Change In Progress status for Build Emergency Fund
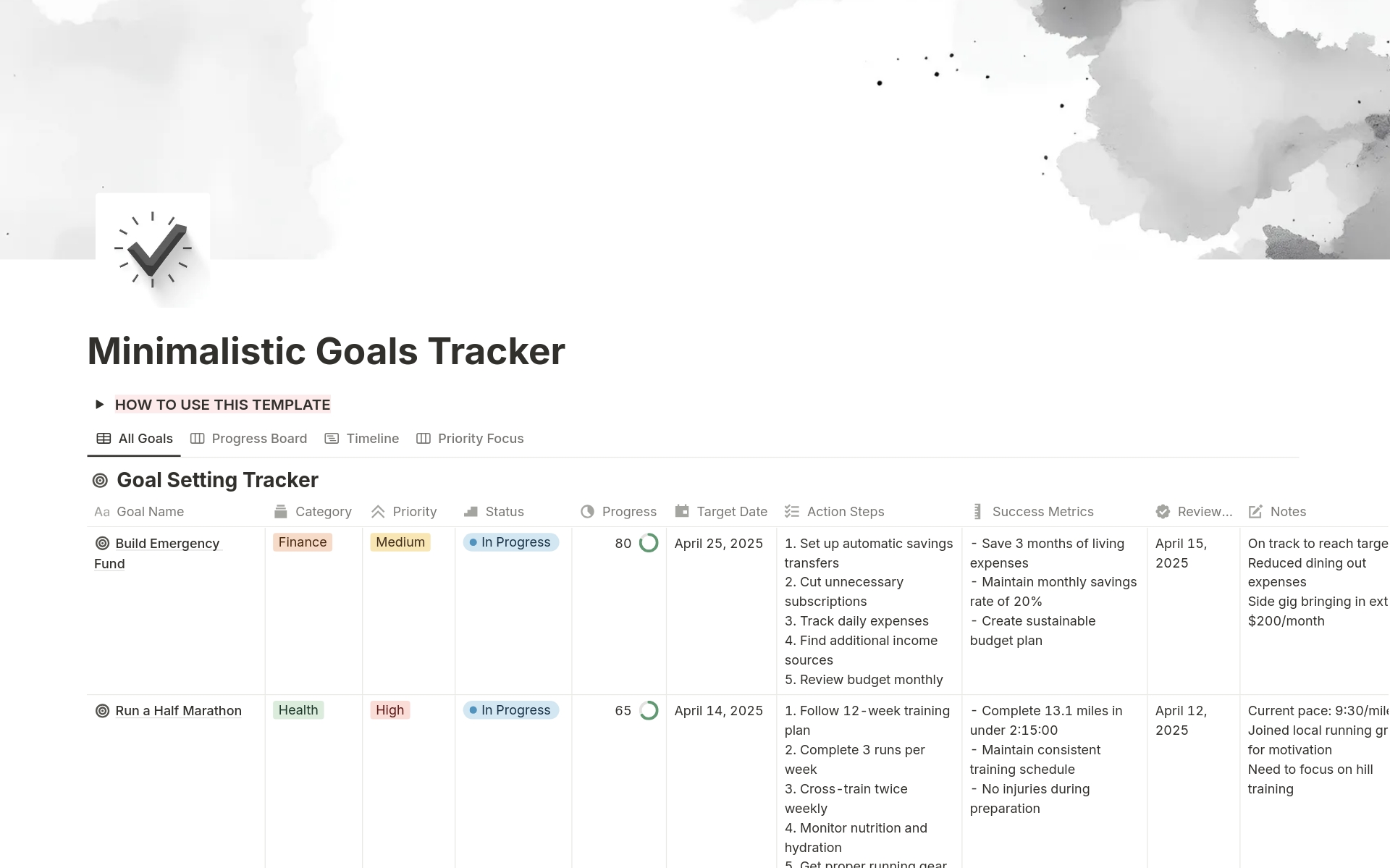 (511, 542)
